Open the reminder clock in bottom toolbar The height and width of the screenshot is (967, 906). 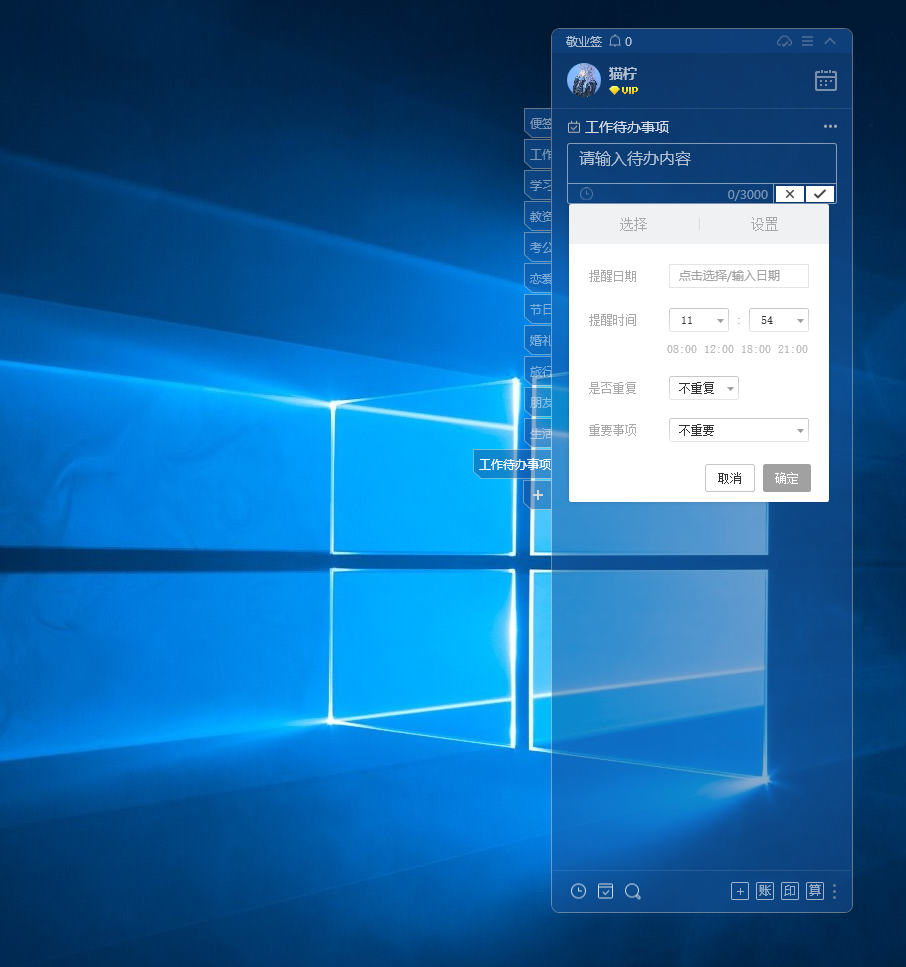coord(578,891)
